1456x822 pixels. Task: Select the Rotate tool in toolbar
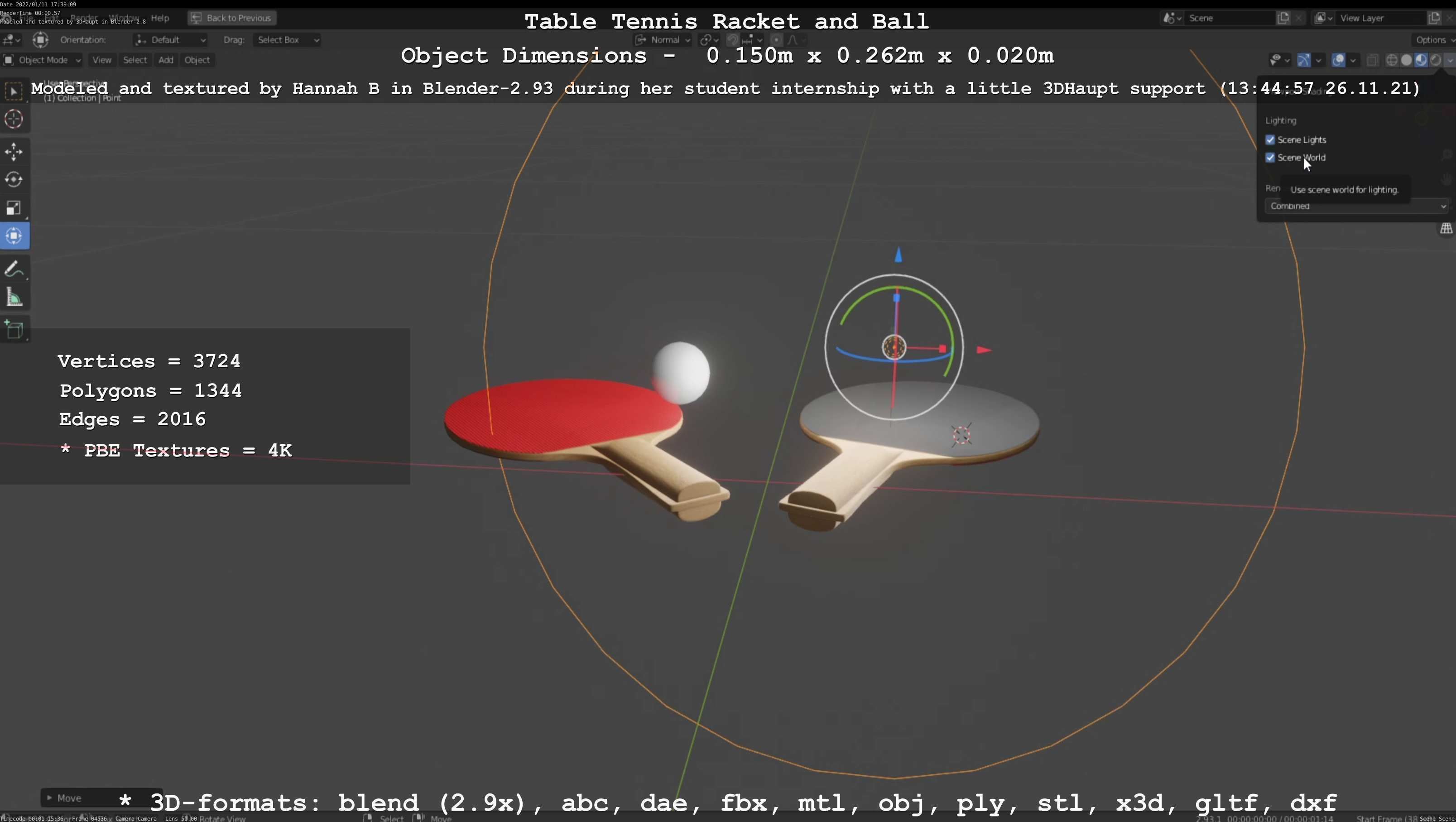point(14,180)
